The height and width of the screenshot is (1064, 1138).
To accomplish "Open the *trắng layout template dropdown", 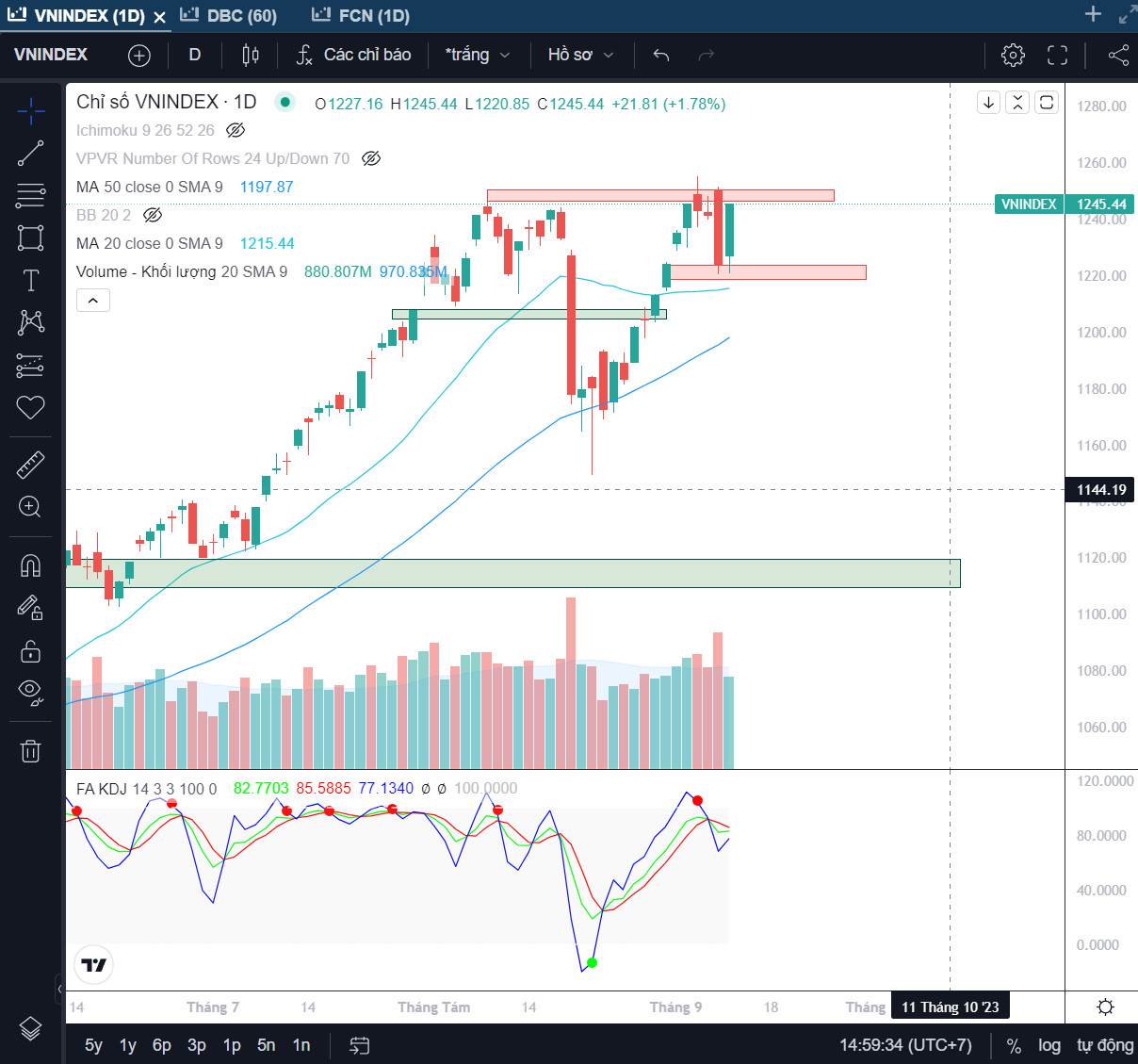I will coord(477,55).
